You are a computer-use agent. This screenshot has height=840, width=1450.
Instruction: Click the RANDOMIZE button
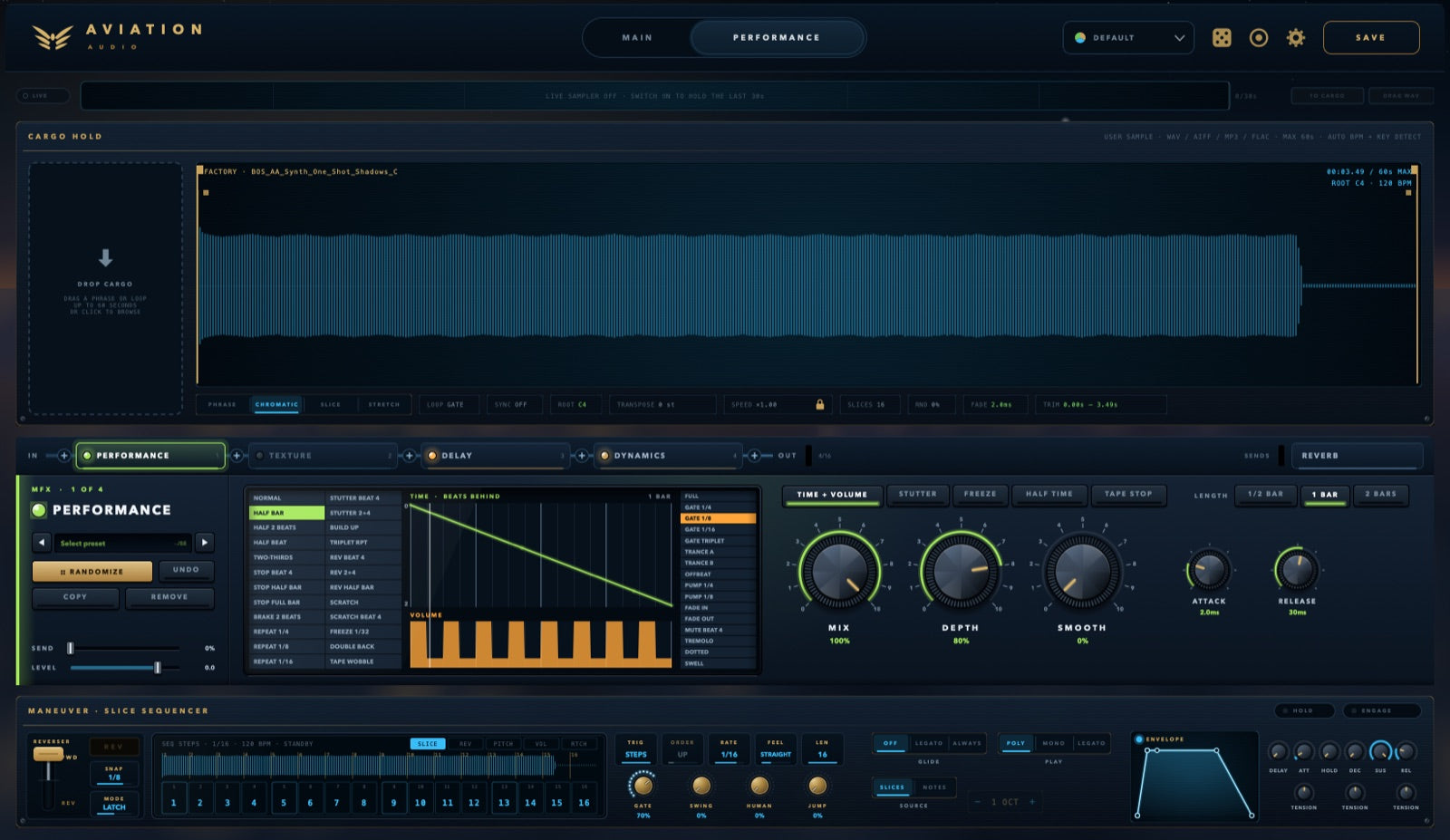(x=92, y=572)
